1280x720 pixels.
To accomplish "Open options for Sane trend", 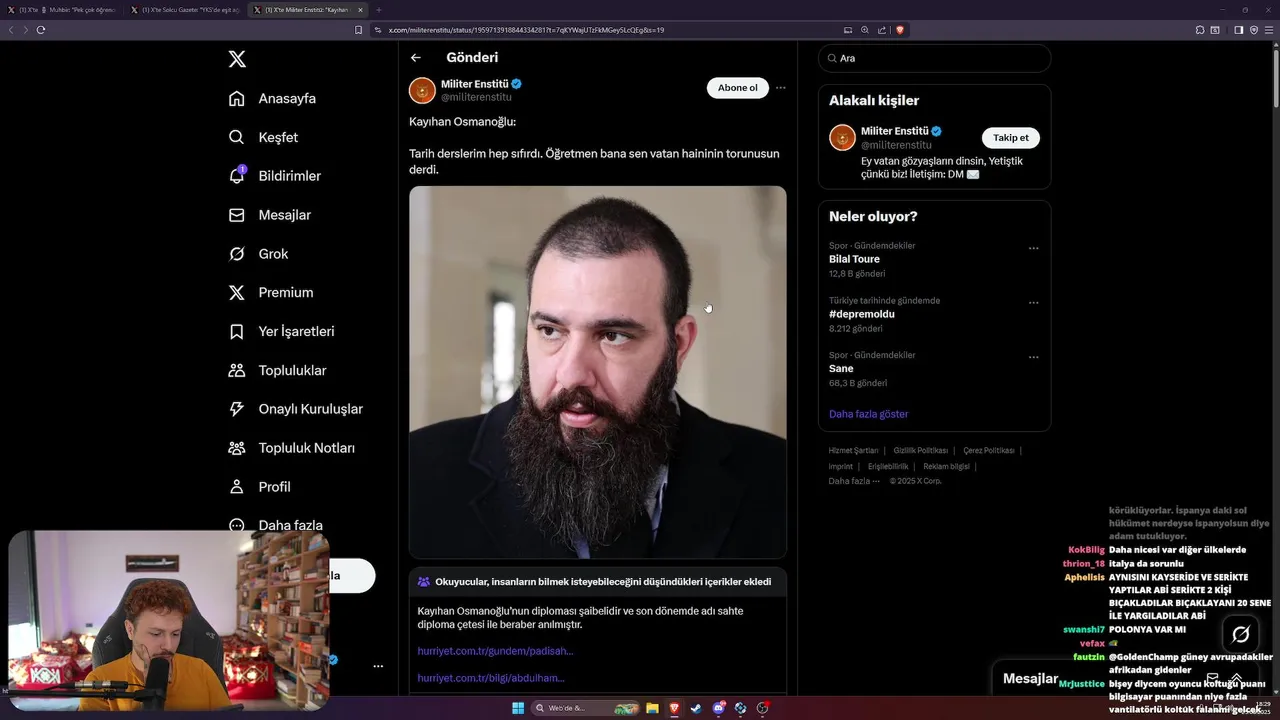I will pyautogui.click(x=1033, y=357).
